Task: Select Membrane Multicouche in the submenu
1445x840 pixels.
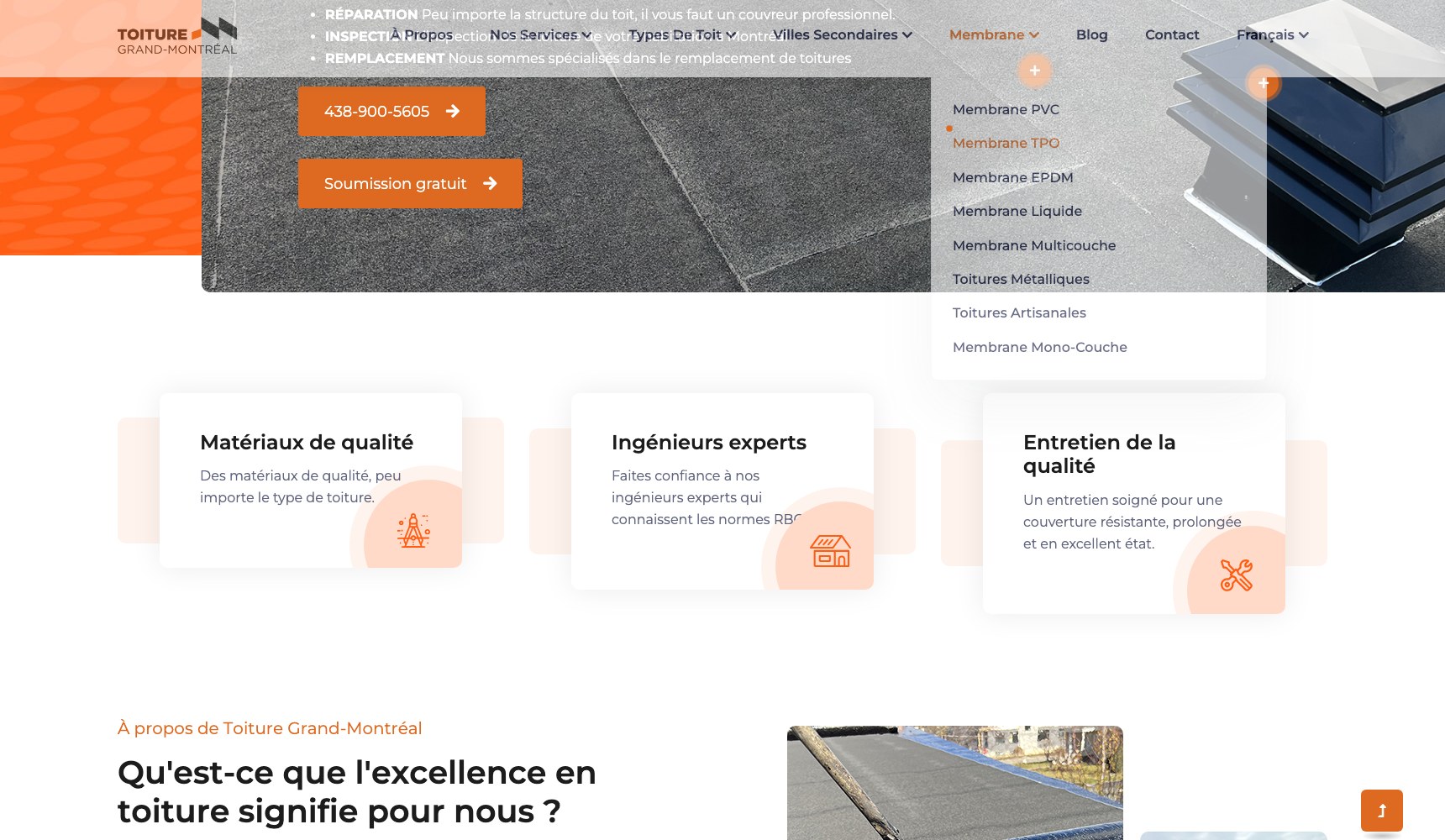Action: (1034, 245)
